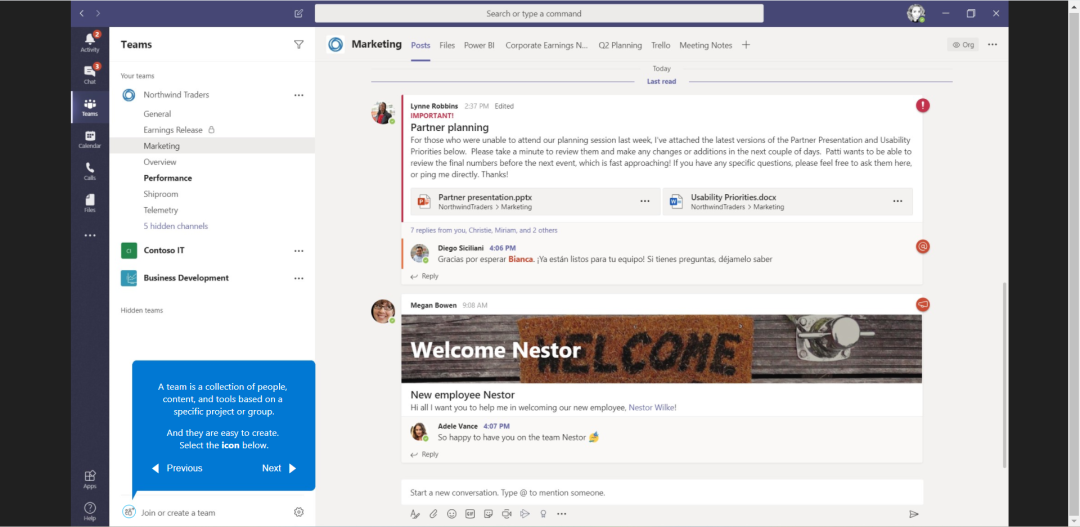The height and width of the screenshot is (527, 1080).
Task: Open the Trello tab
Action: (661, 45)
